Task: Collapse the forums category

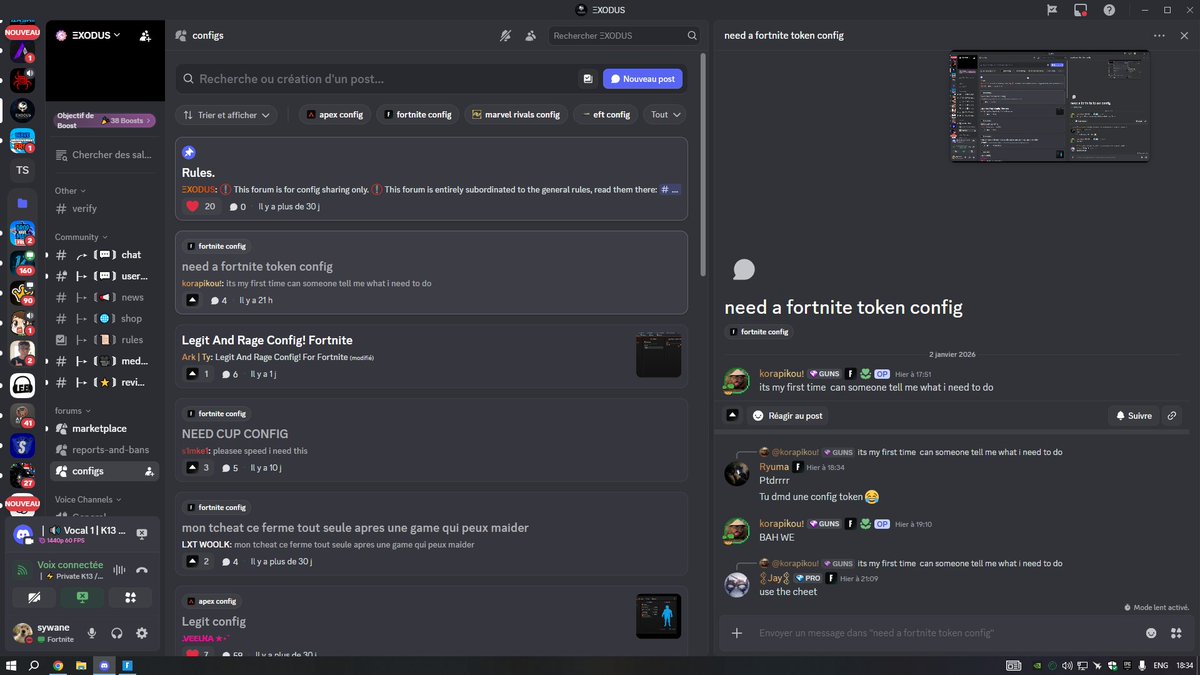Action: 72,411
